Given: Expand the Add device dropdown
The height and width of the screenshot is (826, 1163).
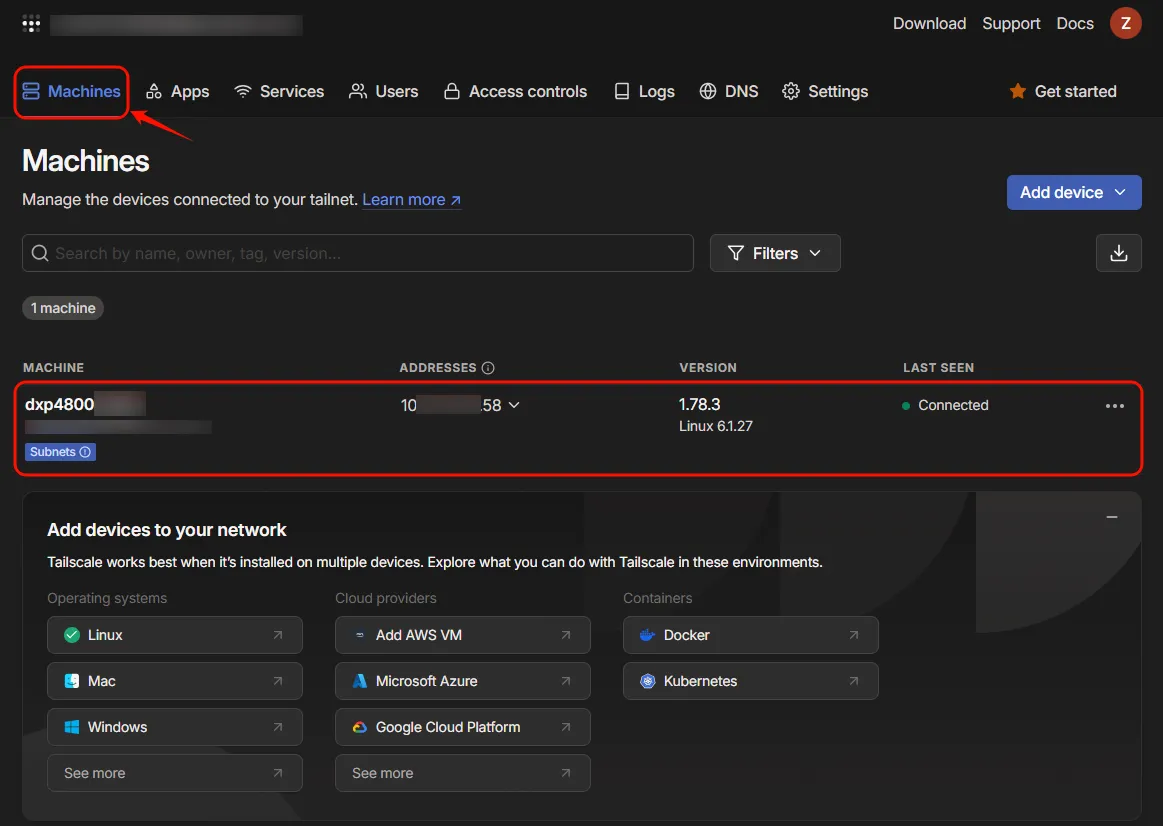Looking at the screenshot, I should (1073, 192).
